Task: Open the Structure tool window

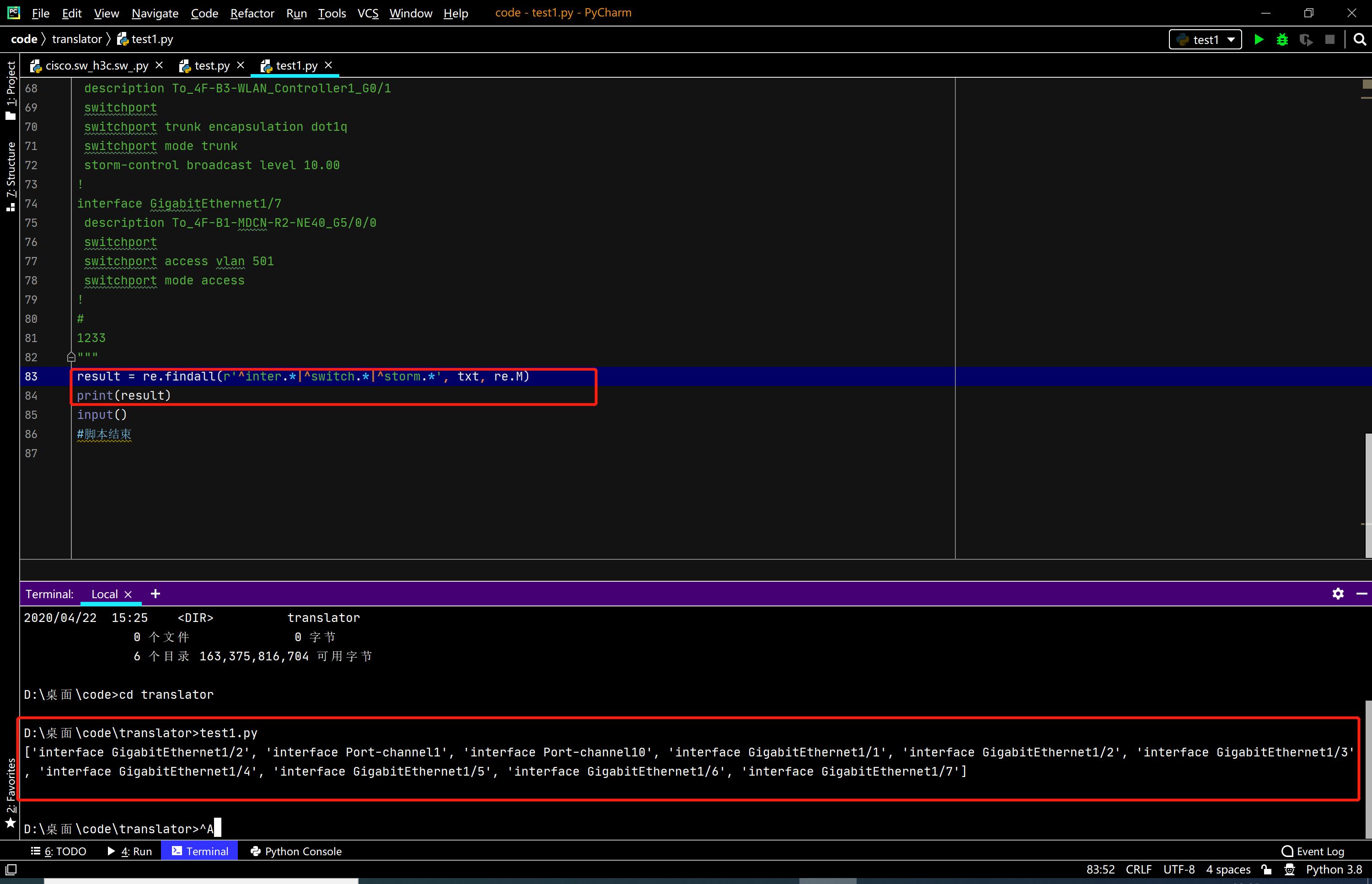Action: pyautogui.click(x=11, y=176)
